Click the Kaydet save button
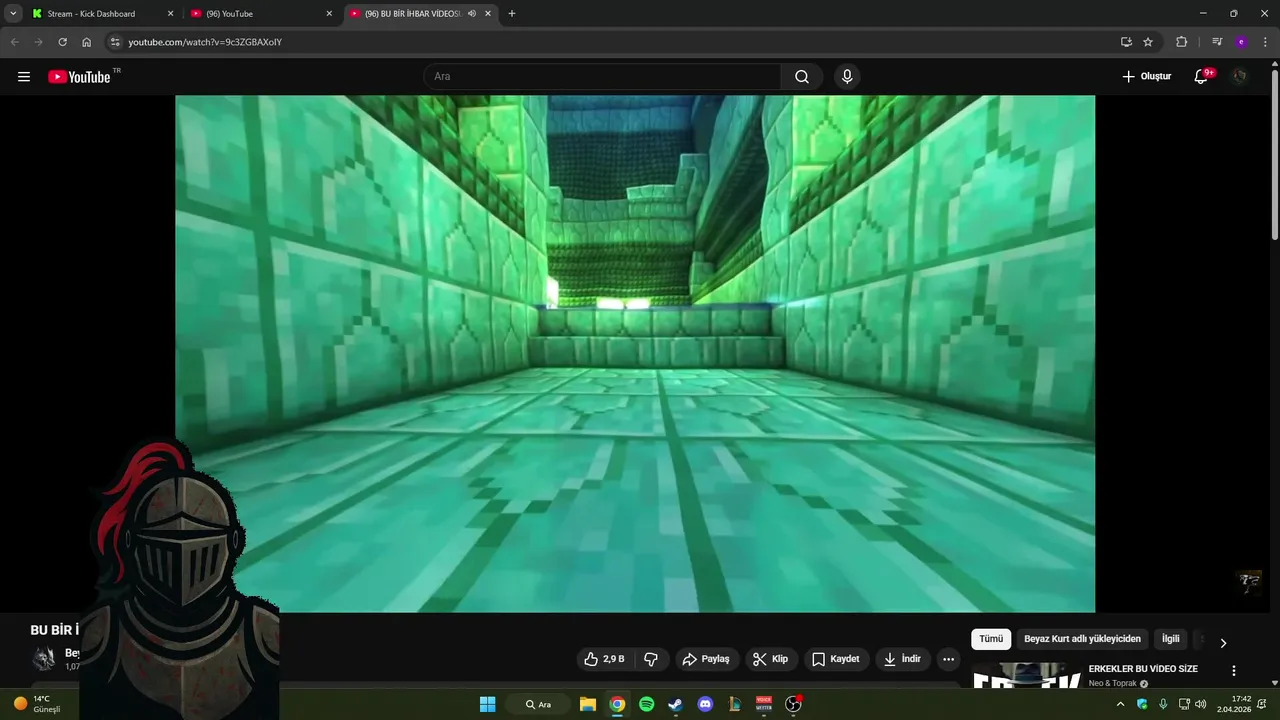The image size is (1280, 720). 835,659
